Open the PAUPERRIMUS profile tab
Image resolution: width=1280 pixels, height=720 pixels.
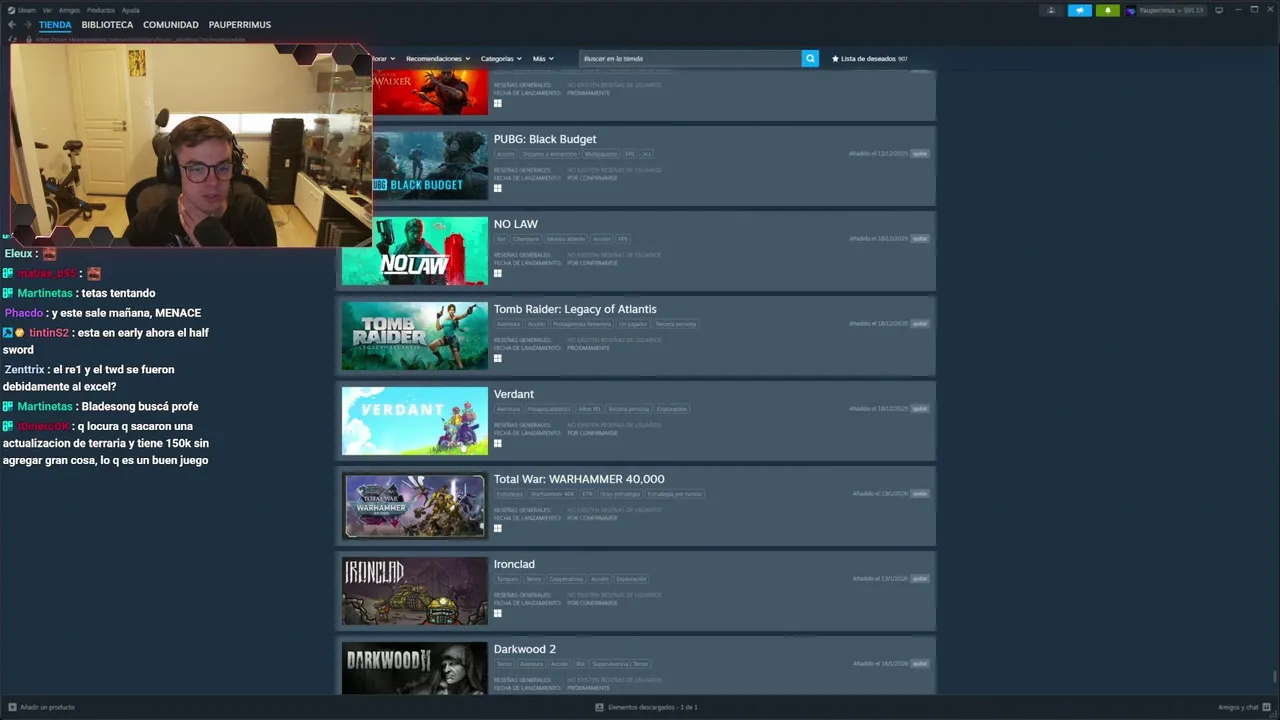pyautogui.click(x=240, y=25)
